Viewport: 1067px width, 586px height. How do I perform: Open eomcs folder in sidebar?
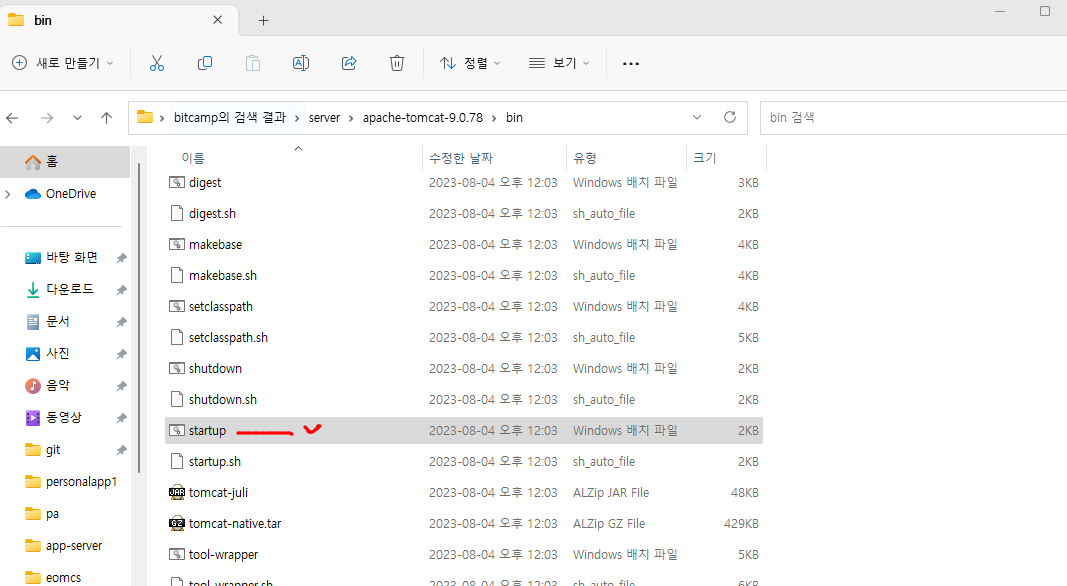[x=63, y=577]
